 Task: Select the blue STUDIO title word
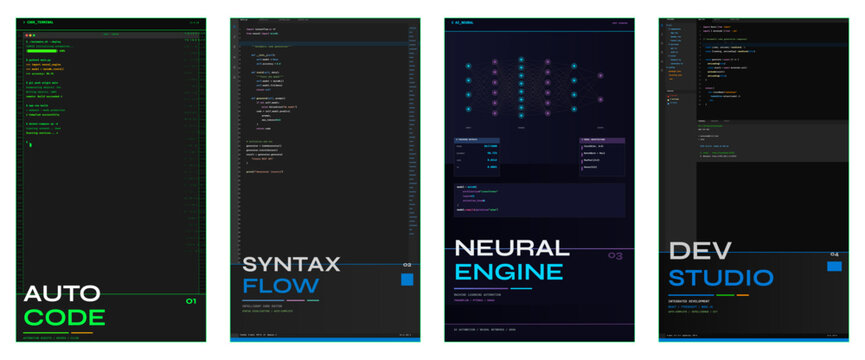tap(721, 278)
